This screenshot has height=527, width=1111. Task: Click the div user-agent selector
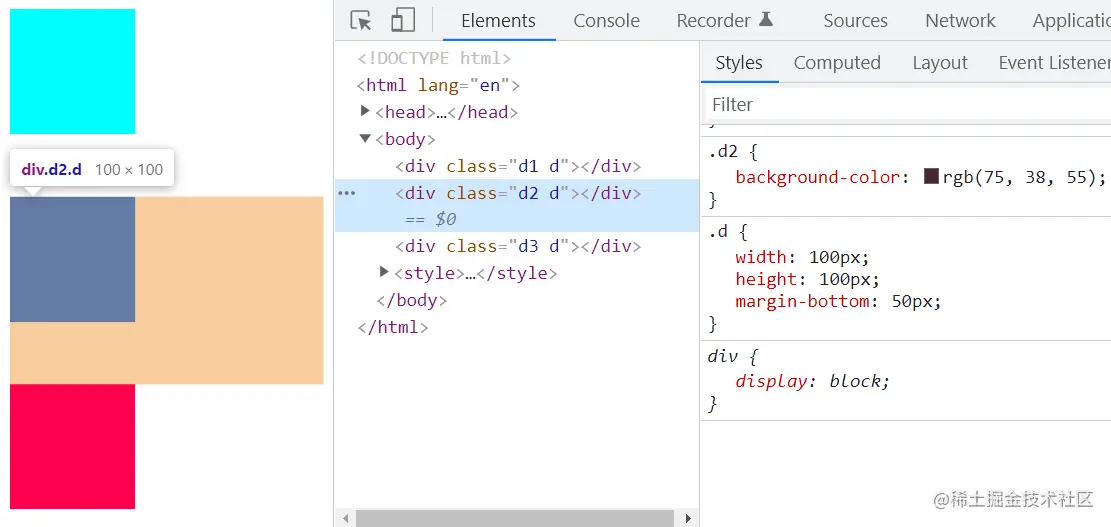(723, 356)
